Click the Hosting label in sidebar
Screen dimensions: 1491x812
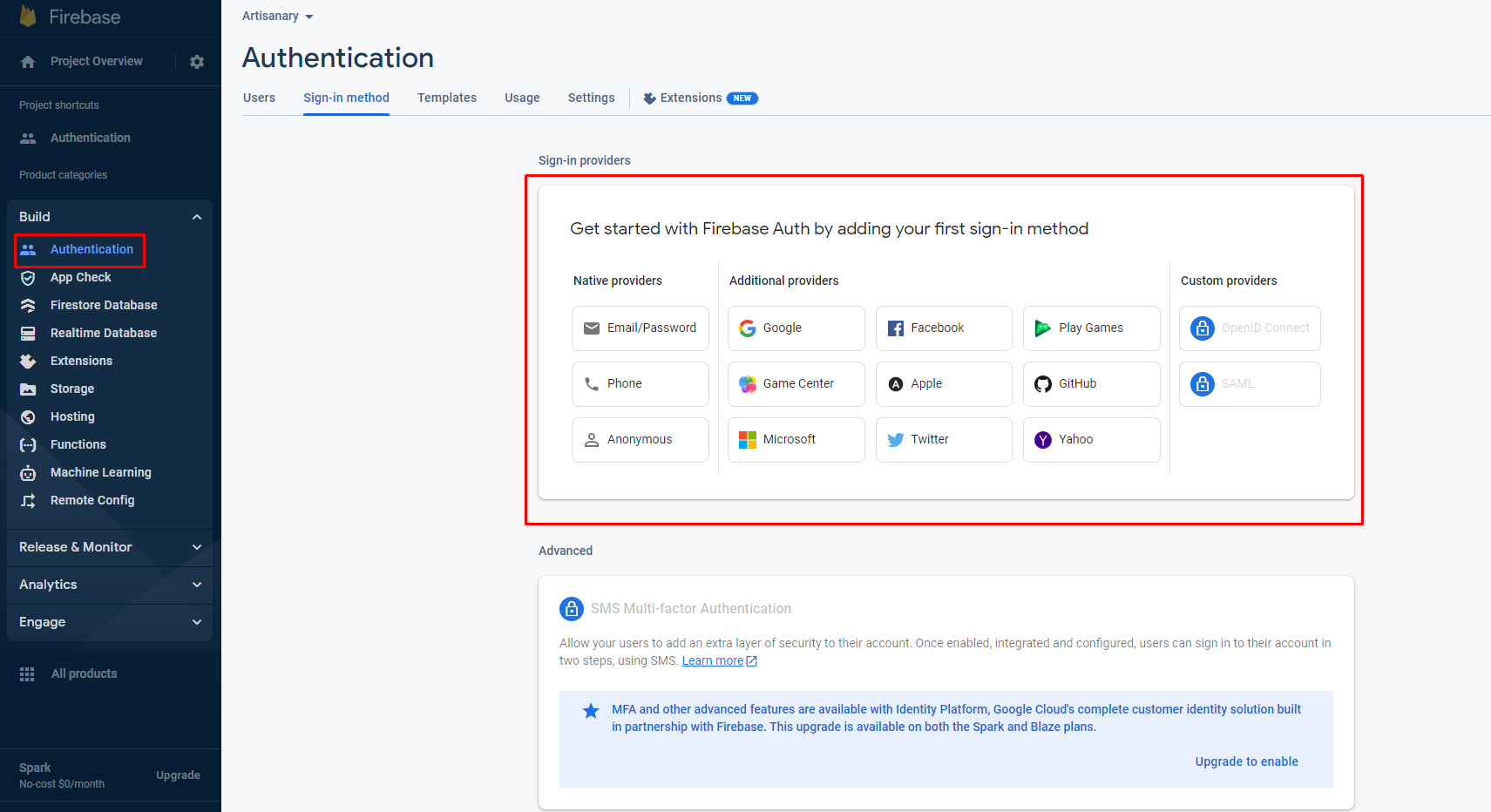coord(72,416)
